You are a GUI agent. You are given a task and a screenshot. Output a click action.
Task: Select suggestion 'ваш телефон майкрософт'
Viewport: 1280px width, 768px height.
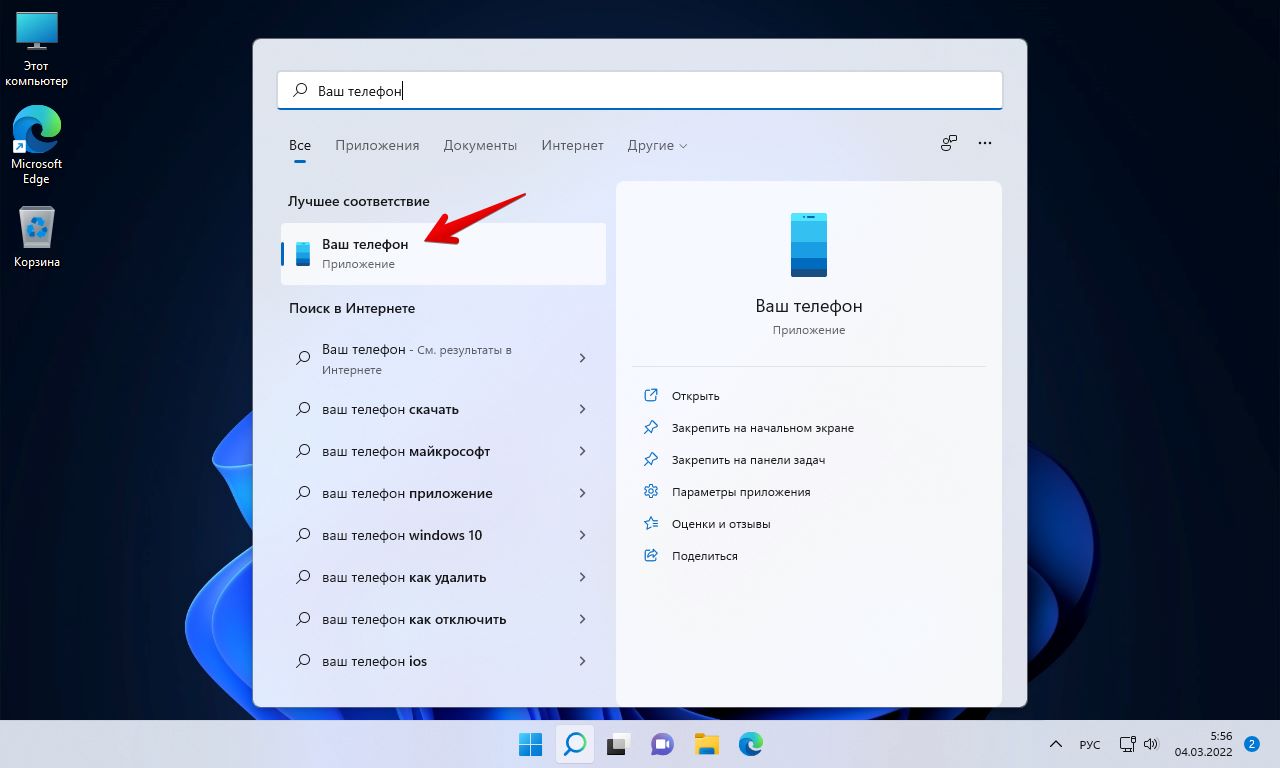(443, 451)
